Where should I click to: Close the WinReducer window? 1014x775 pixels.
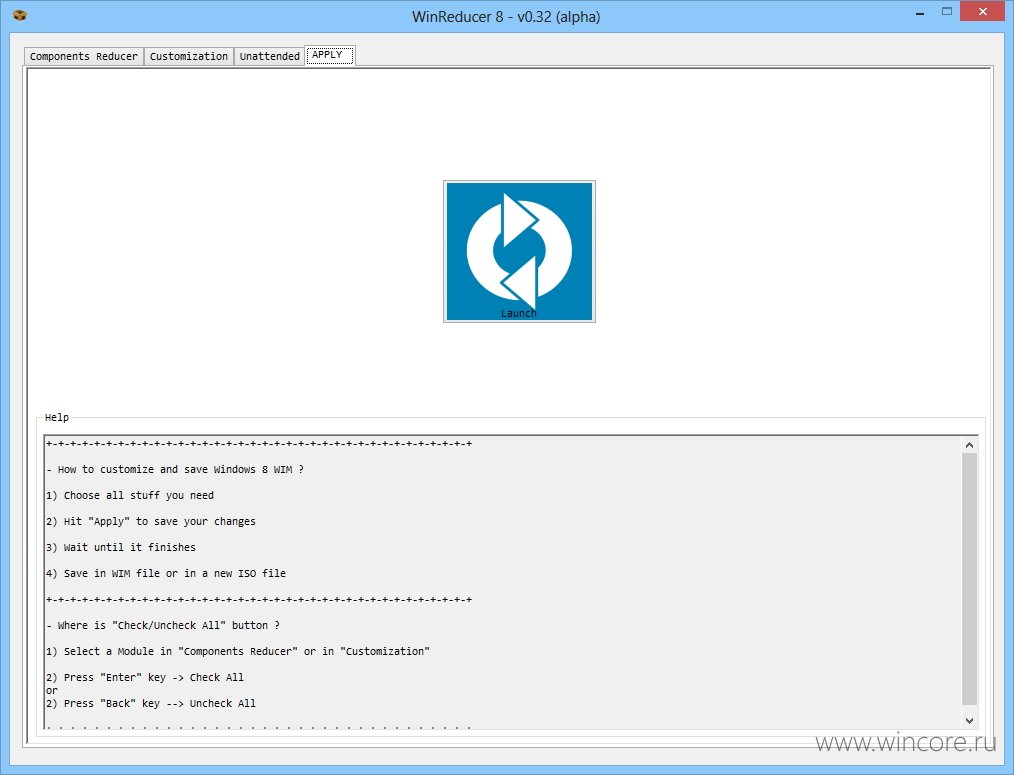point(983,12)
